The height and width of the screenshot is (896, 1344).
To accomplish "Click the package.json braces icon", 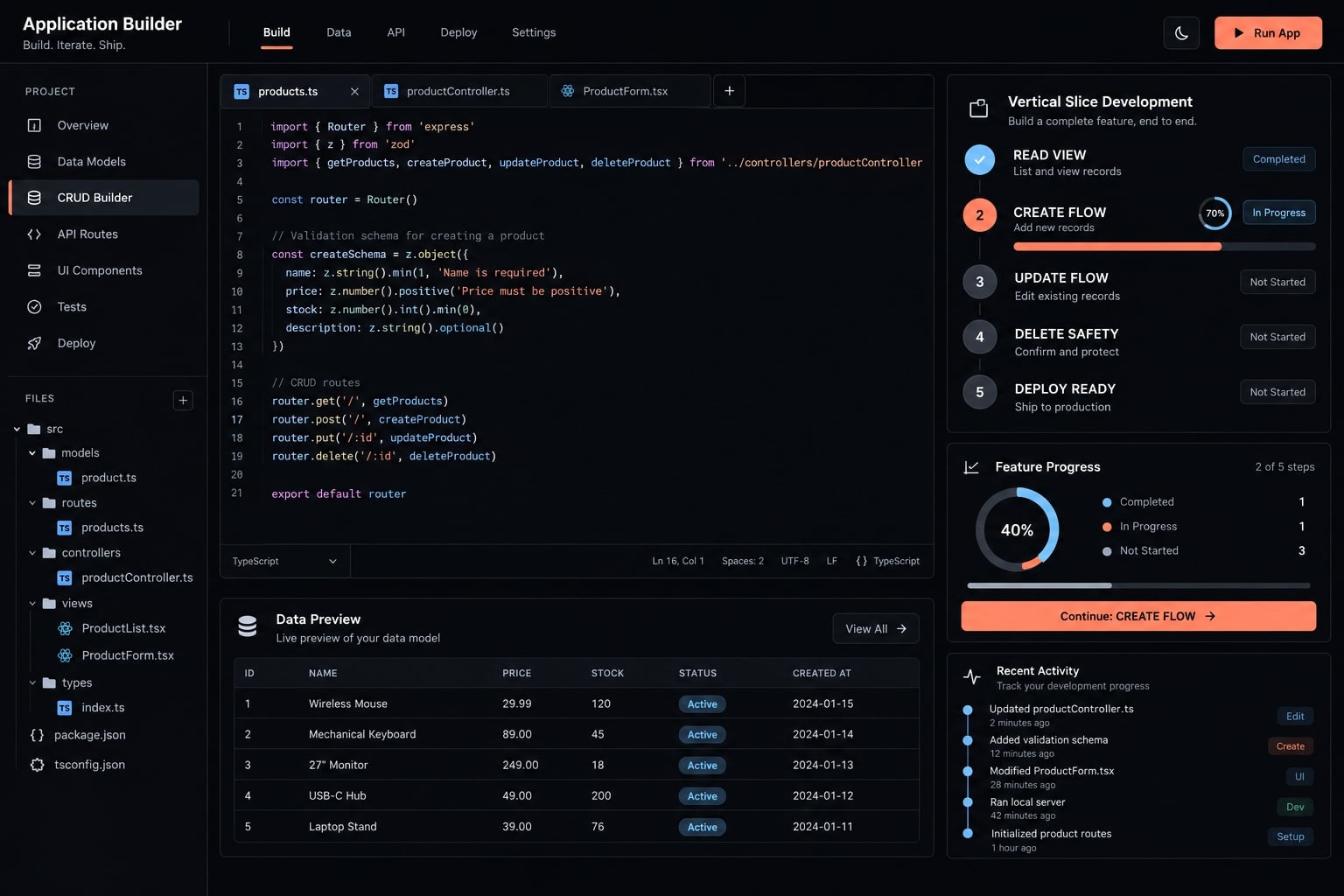I will pos(37,735).
